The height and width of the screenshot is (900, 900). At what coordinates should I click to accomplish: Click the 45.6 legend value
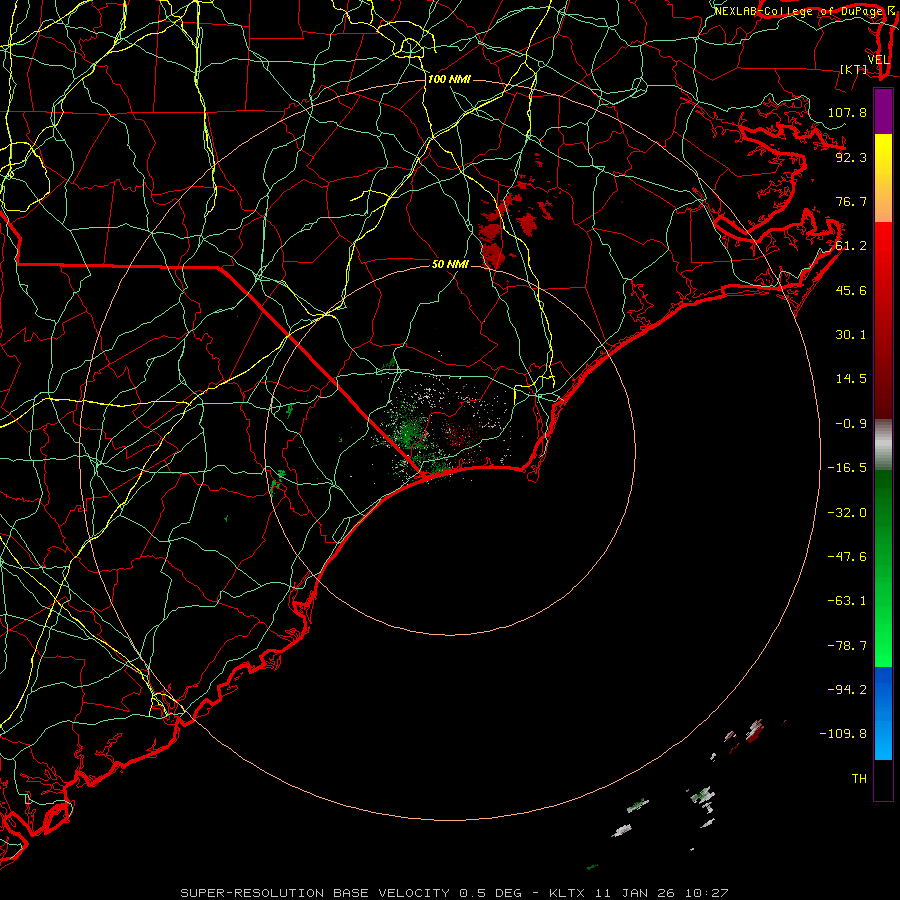pyautogui.click(x=851, y=290)
